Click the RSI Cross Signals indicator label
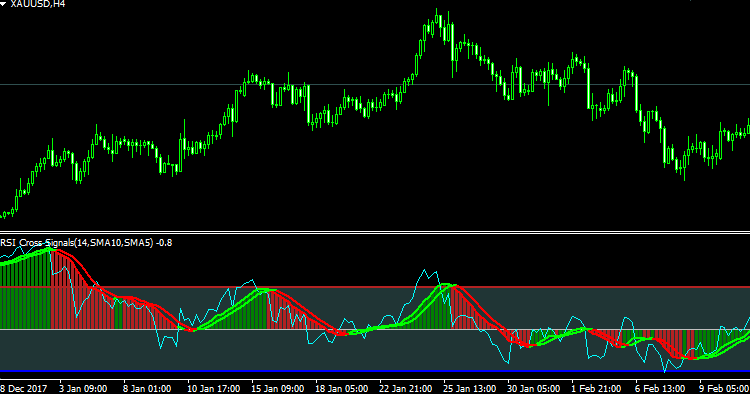750x394 pixels. 86,243
